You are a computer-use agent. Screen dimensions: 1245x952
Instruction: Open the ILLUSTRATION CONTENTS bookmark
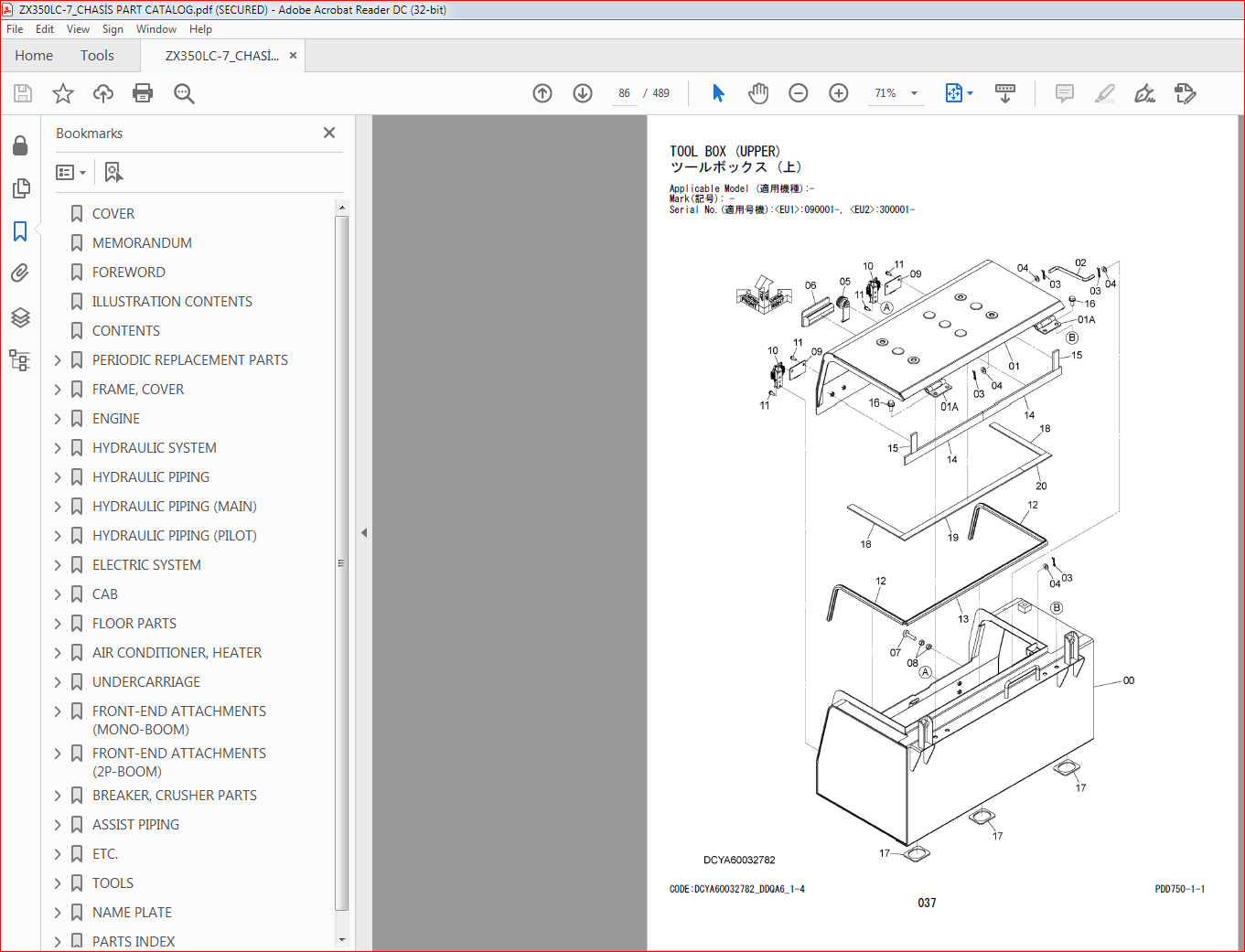[172, 302]
